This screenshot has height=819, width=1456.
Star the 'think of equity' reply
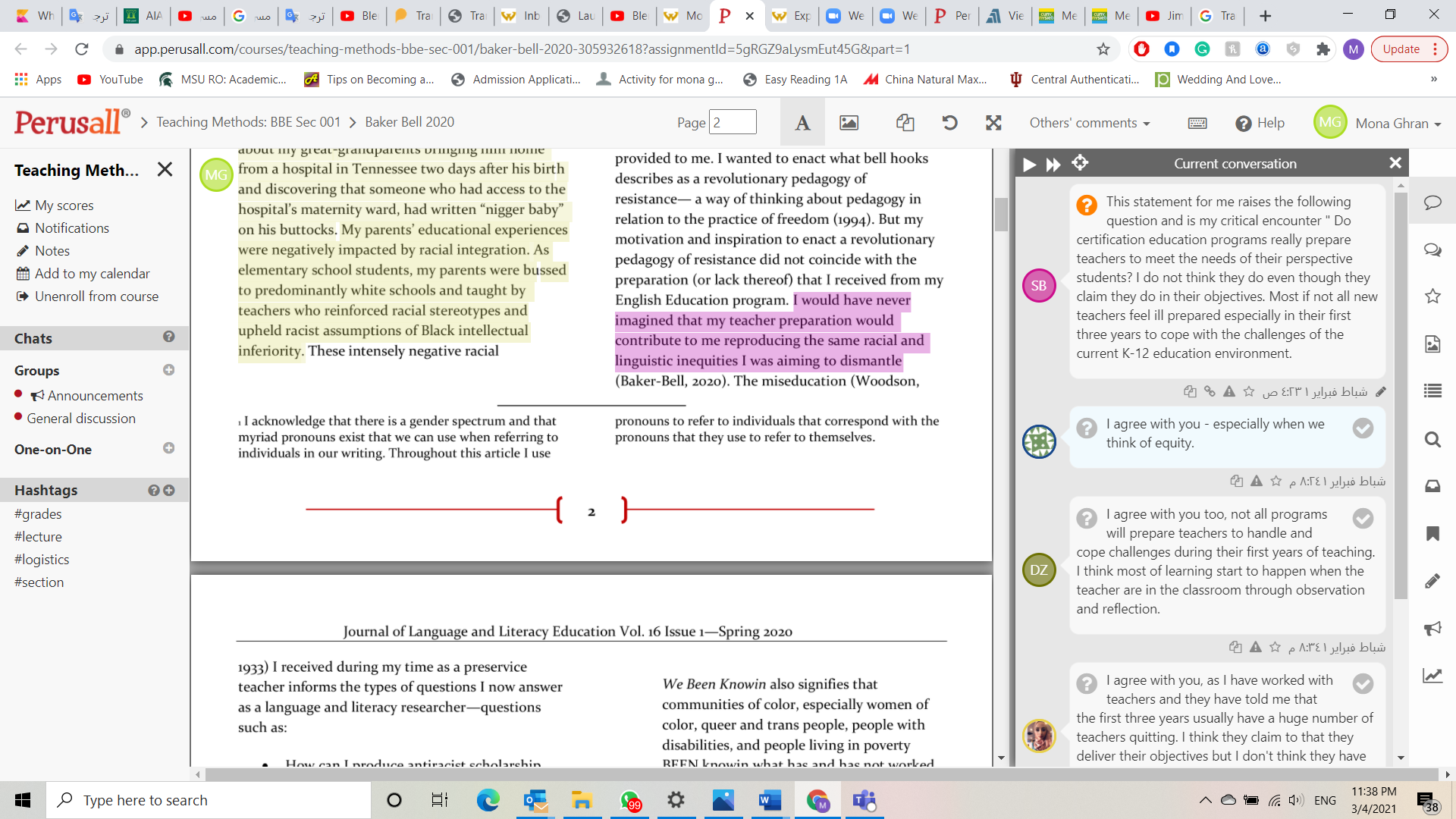click(x=1276, y=482)
